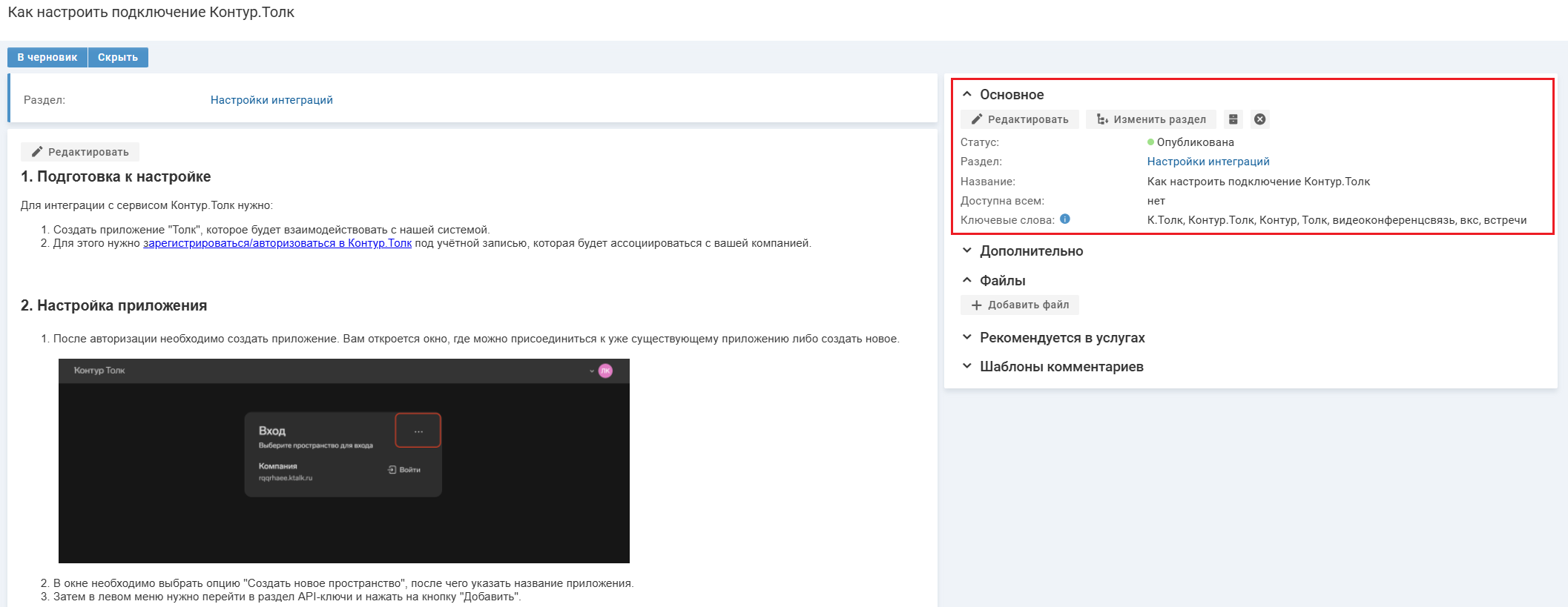Open the Контур.Толк registration link in the text
This screenshot has width=1568, height=607.
point(277,243)
